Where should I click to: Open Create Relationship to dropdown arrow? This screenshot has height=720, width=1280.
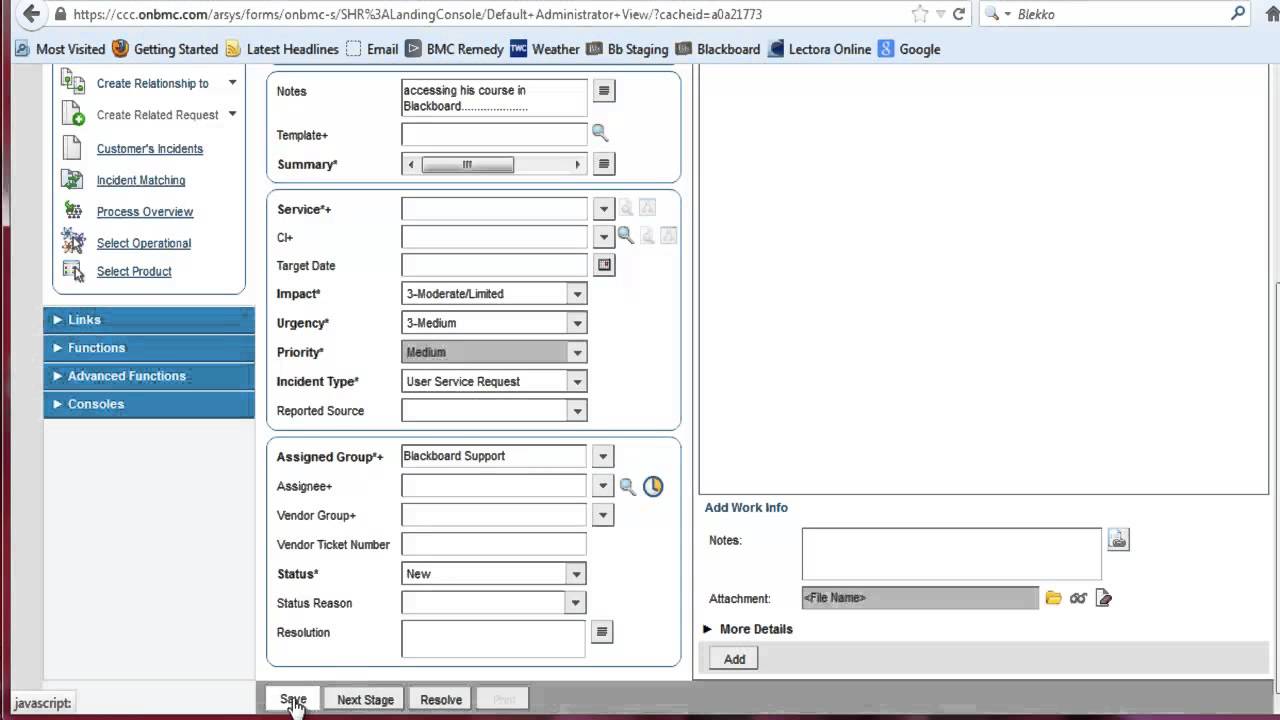point(232,82)
